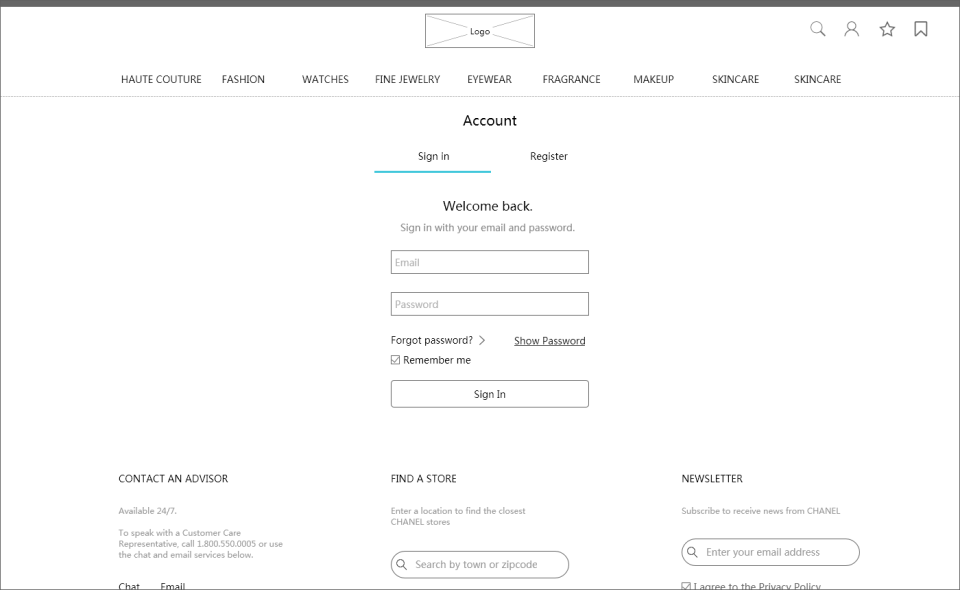Toggle the Remember me checkbox
This screenshot has width=960, height=590.
396,360
